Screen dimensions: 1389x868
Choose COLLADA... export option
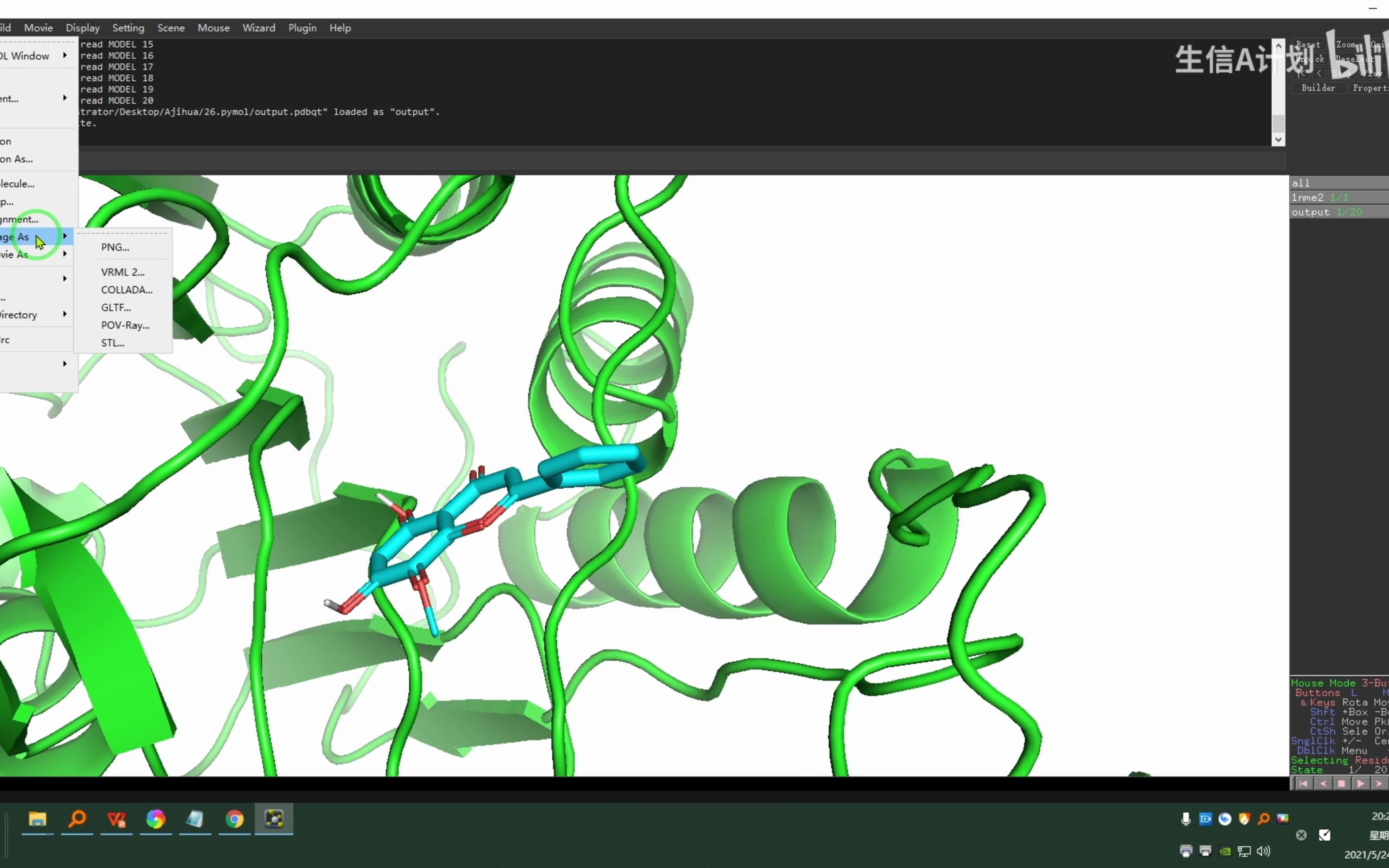123,290
